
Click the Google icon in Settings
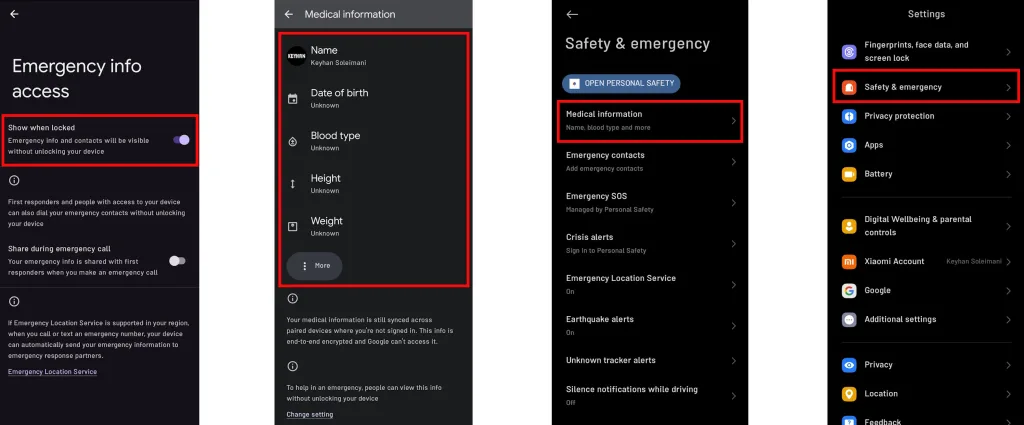click(x=849, y=290)
